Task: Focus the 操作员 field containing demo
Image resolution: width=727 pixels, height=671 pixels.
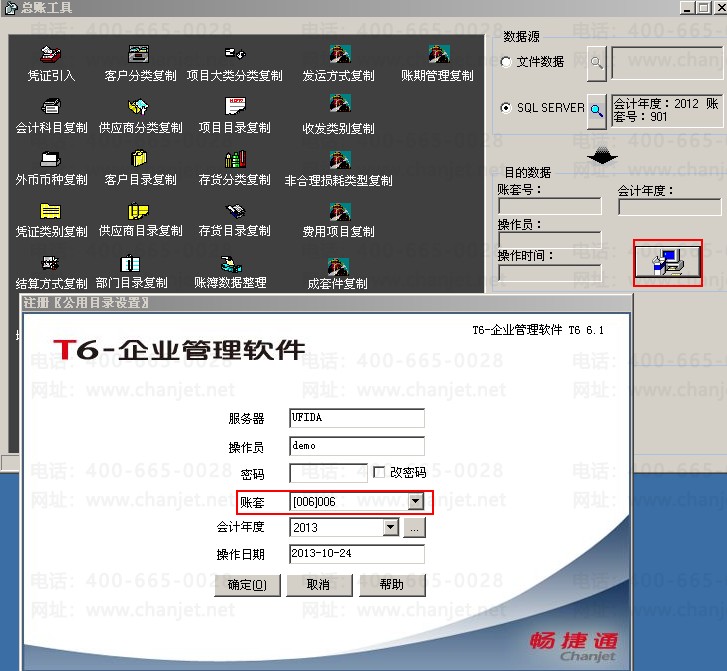Action: (357, 446)
